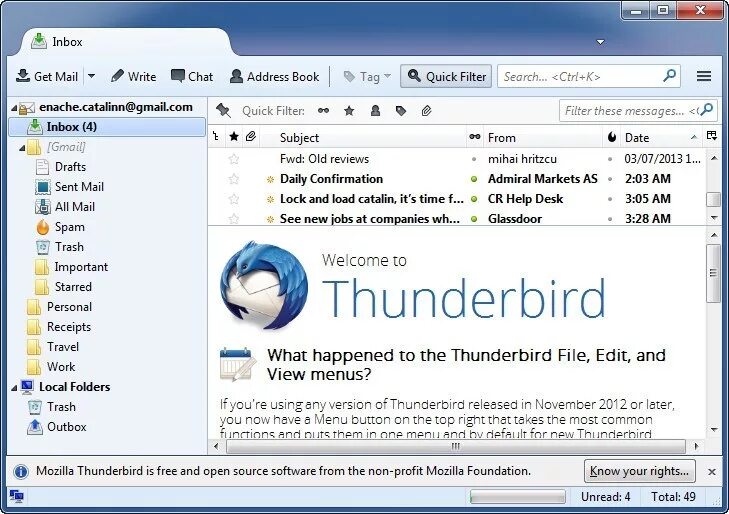This screenshot has height=514, width=729.
Task: Sort by starred column header
Action: pyautogui.click(x=234, y=137)
